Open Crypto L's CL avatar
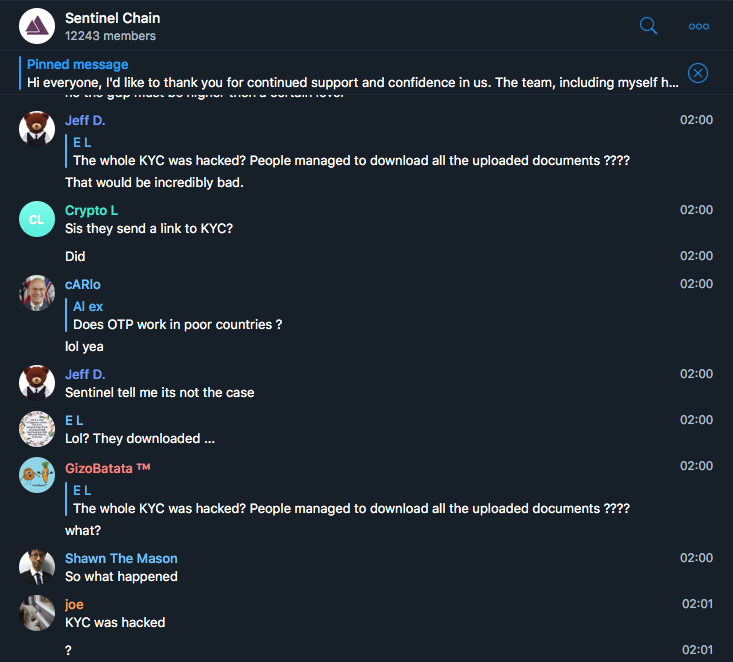 click(37, 219)
